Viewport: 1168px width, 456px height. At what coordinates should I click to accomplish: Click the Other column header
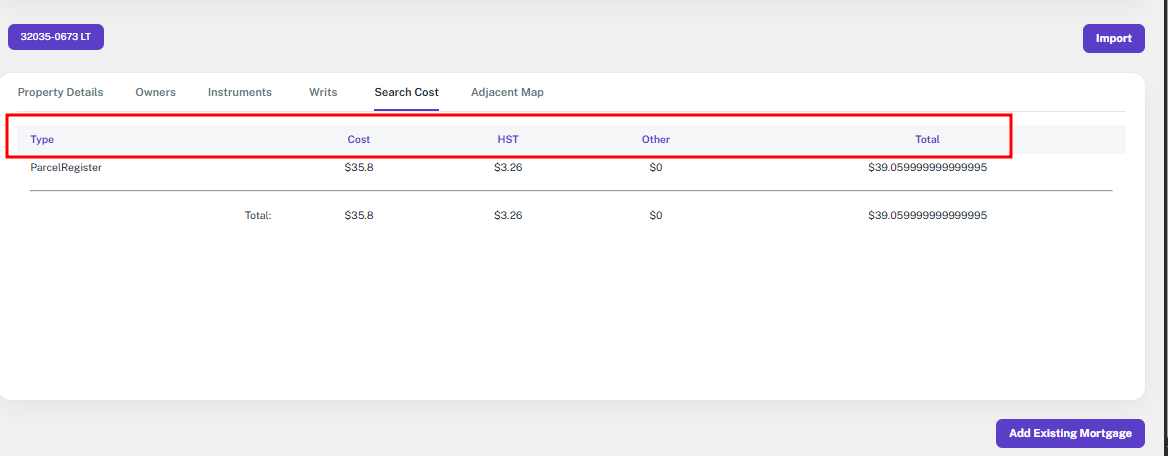coord(656,139)
